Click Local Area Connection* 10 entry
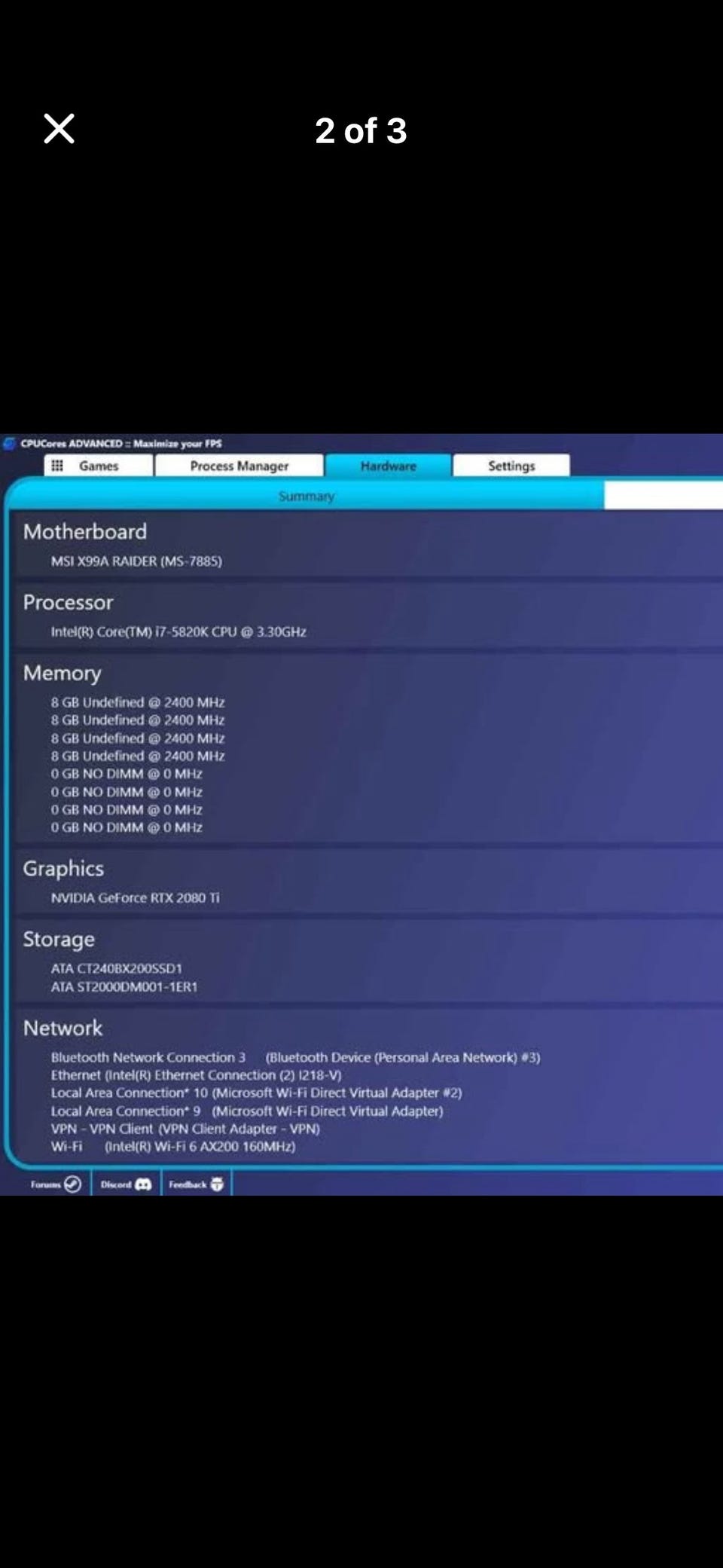This screenshot has width=723, height=1568. coord(256,1093)
